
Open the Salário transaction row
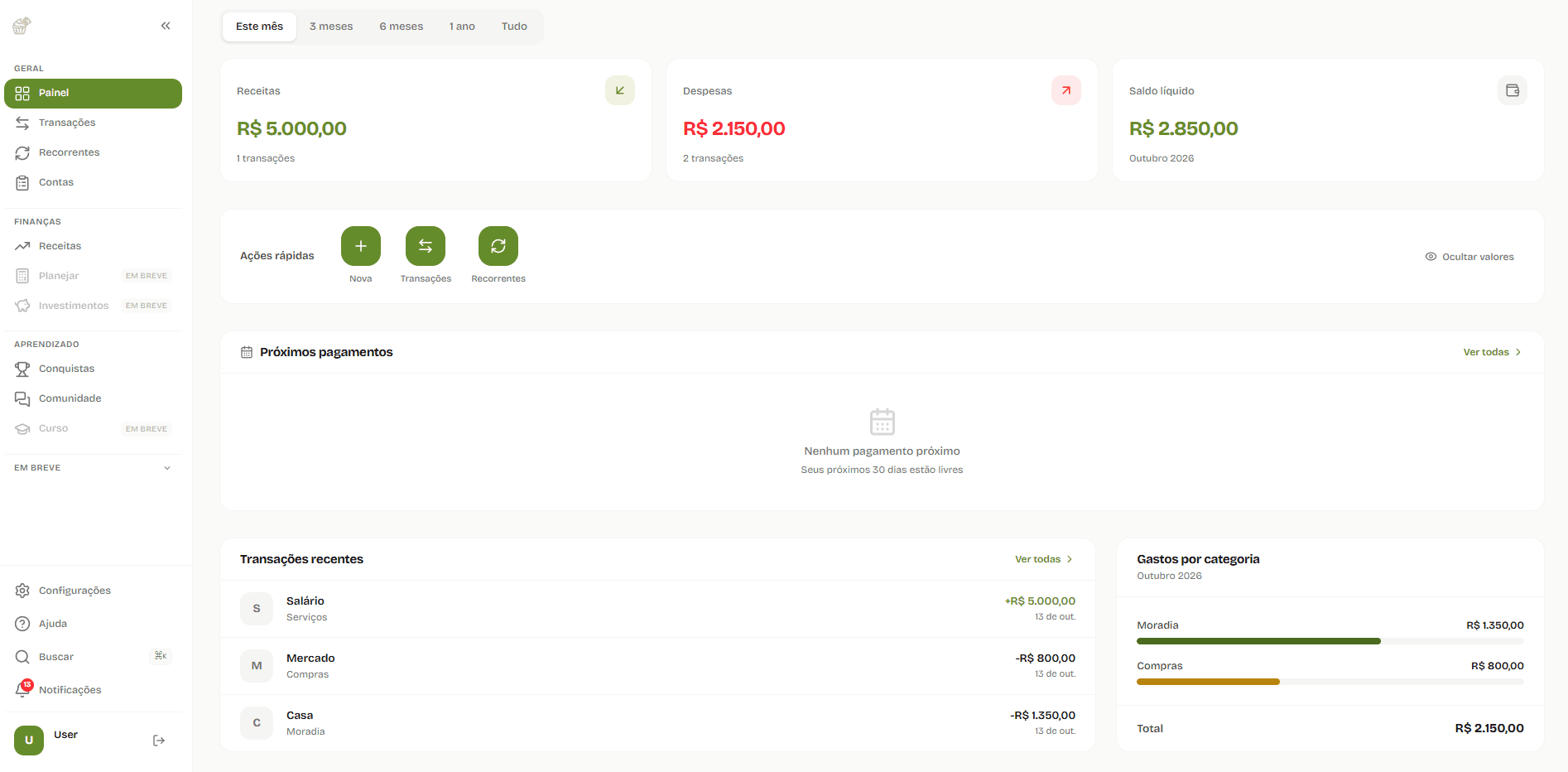point(657,609)
